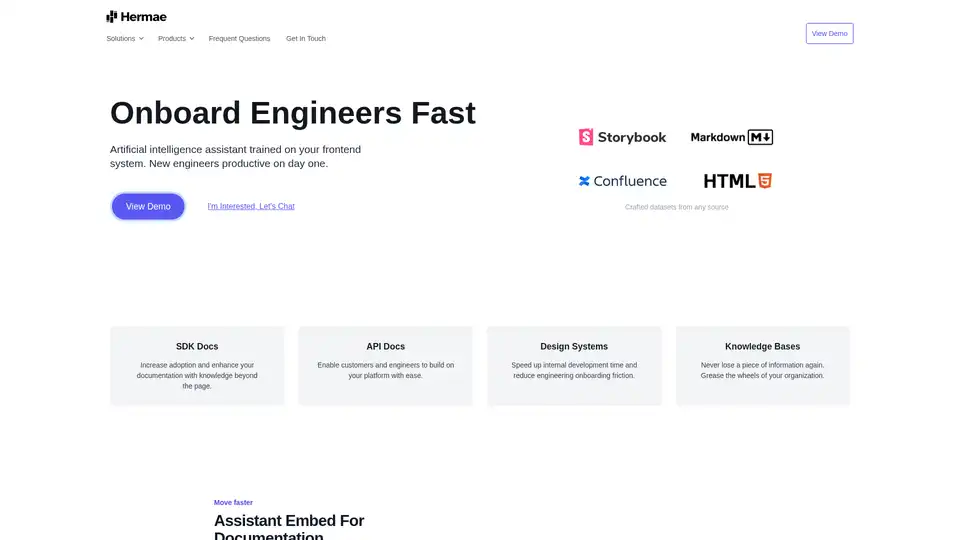Expand the Products dropdown menu

click(x=172, y=38)
